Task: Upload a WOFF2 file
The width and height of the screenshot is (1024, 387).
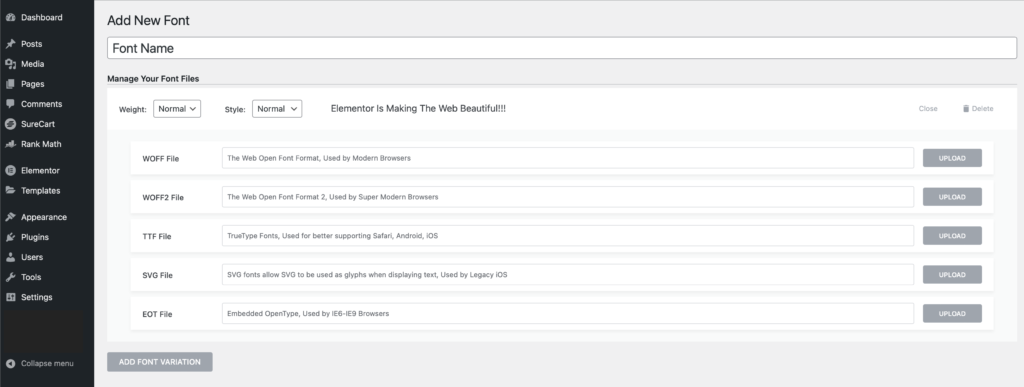Action: (x=952, y=197)
